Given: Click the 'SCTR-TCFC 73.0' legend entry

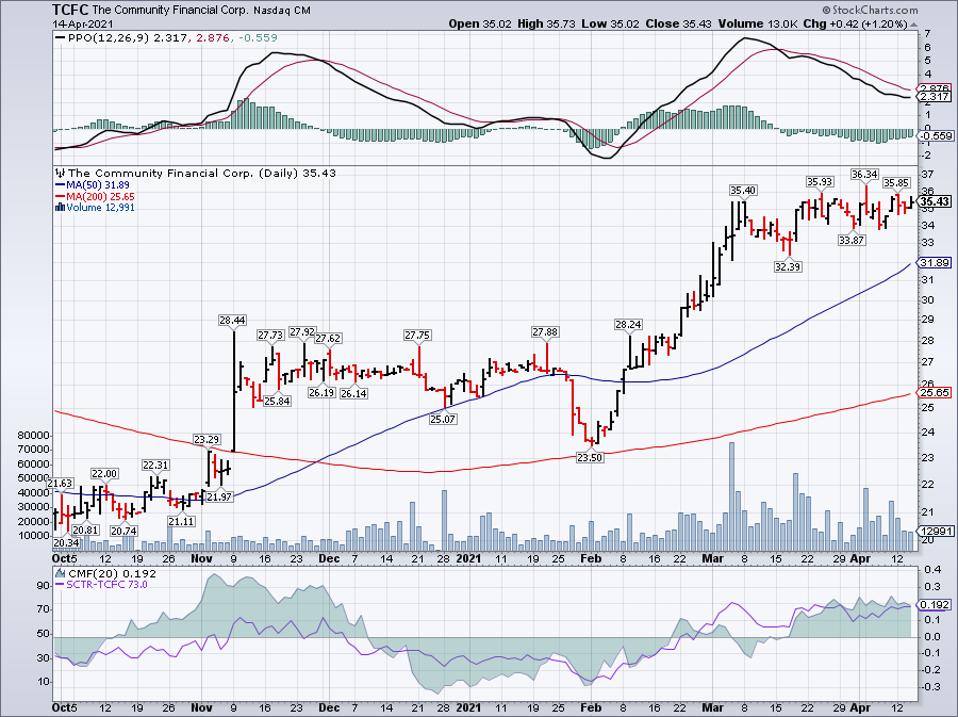Looking at the screenshot, I should point(108,584).
